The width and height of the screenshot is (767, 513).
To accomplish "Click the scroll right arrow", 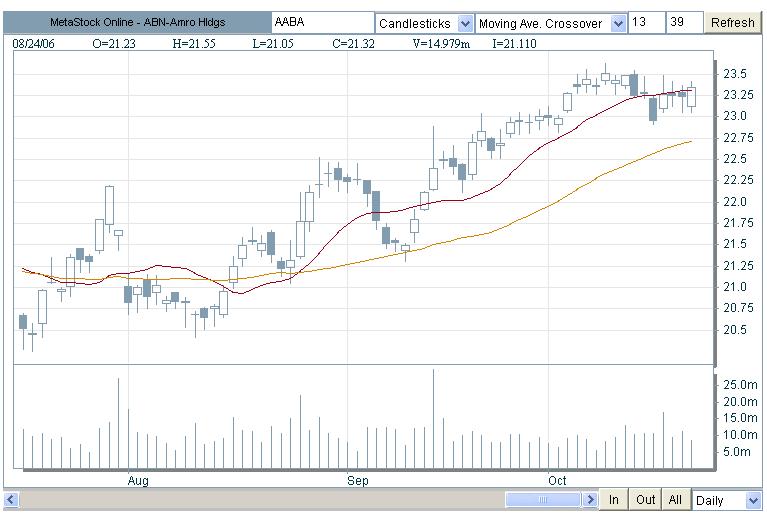I will [x=590, y=499].
